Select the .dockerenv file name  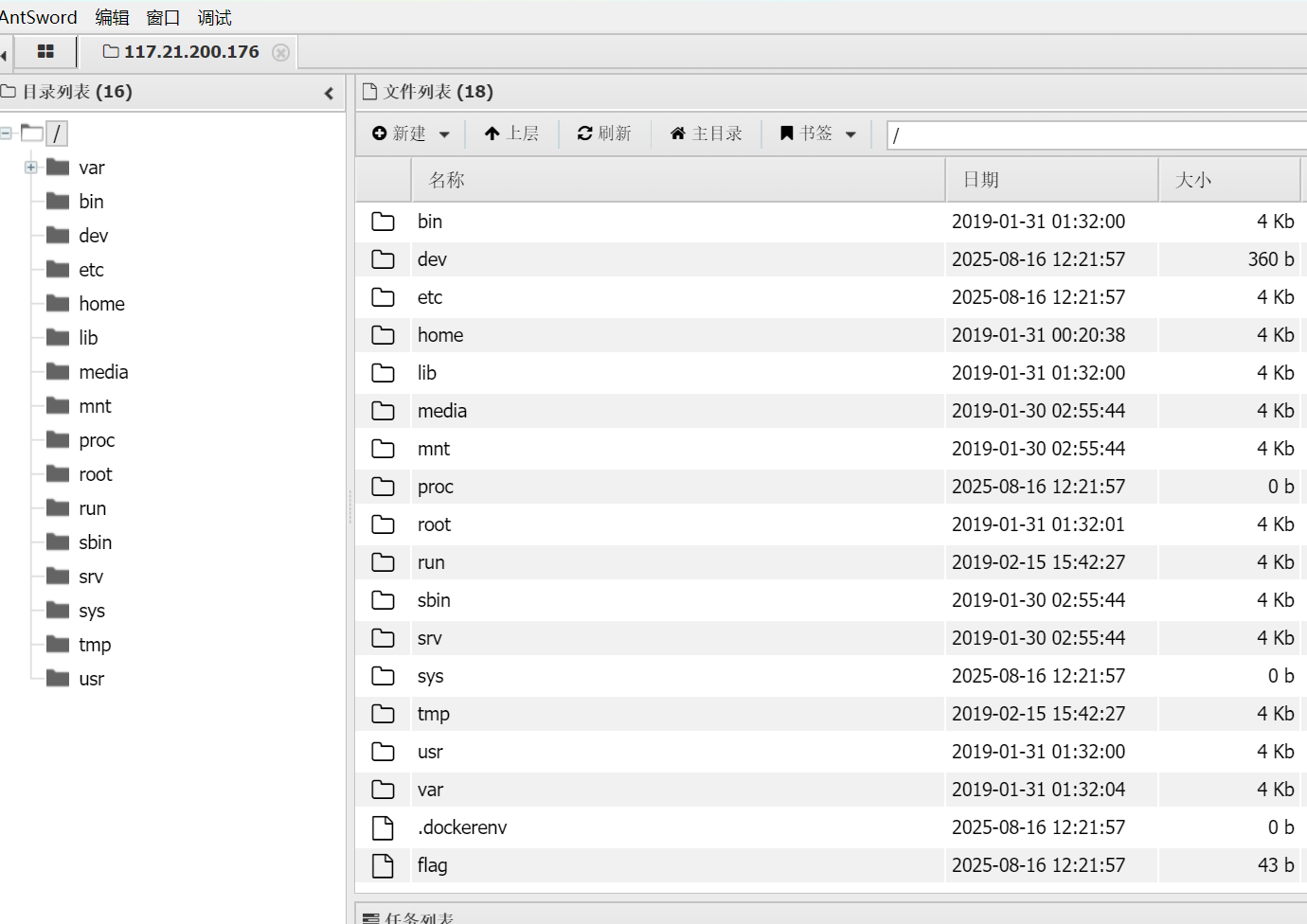click(462, 827)
